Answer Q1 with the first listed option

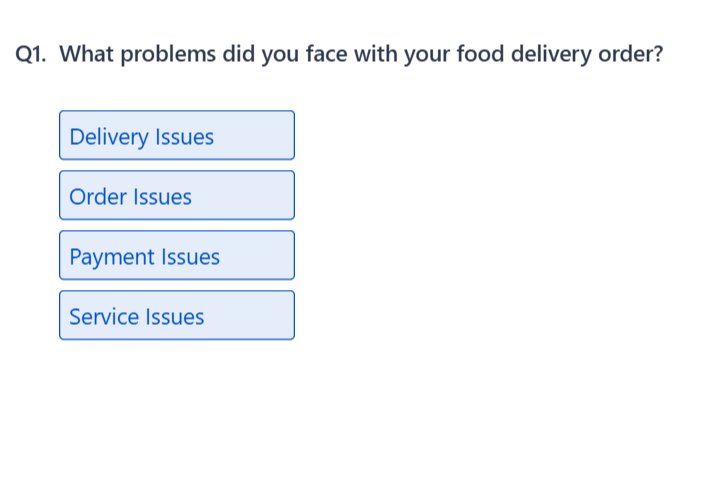tap(176, 136)
